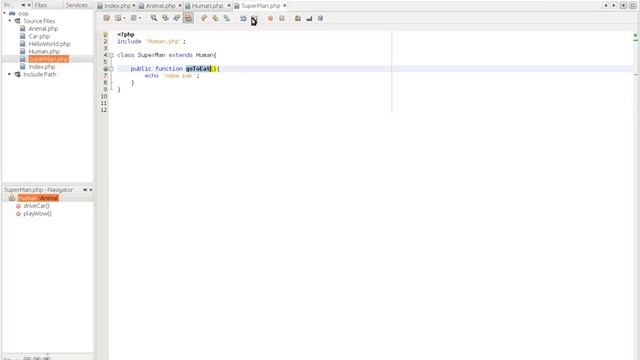Close the Human.php editor tab

229,5
